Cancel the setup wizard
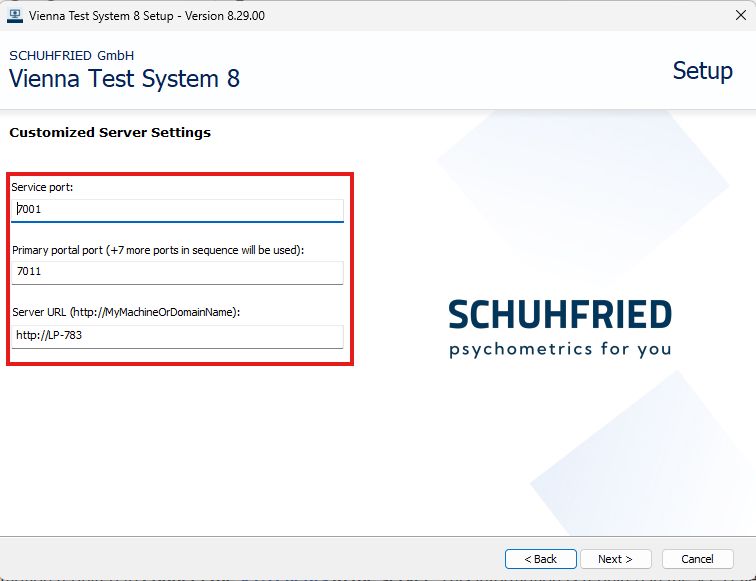 [696, 559]
